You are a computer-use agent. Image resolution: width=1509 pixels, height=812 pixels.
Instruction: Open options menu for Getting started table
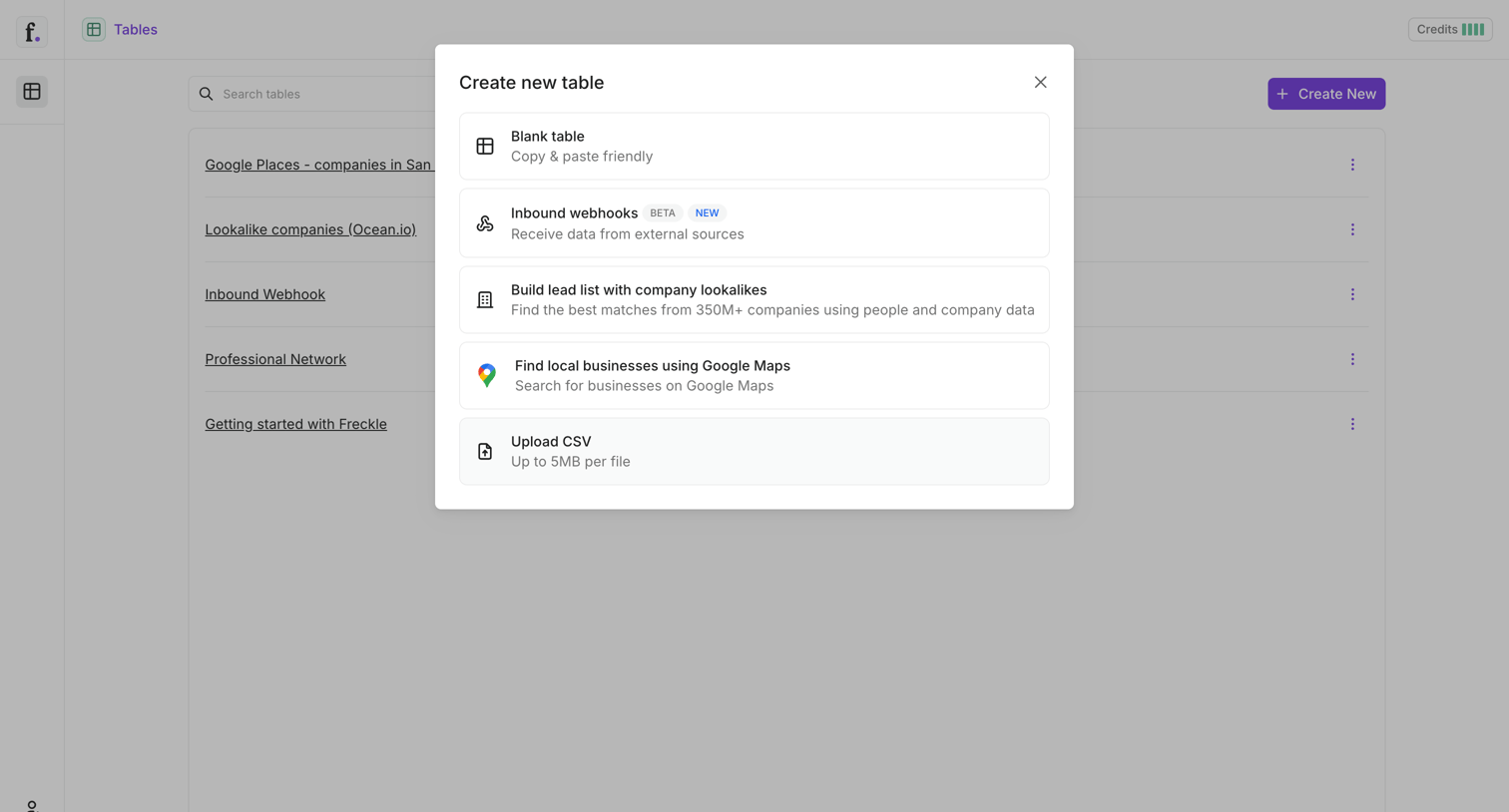[x=1352, y=424]
